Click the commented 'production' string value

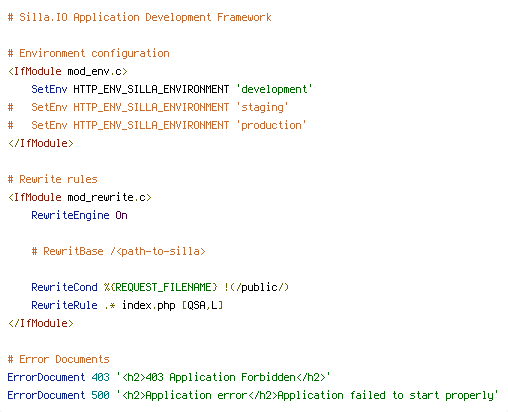[271, 125]
